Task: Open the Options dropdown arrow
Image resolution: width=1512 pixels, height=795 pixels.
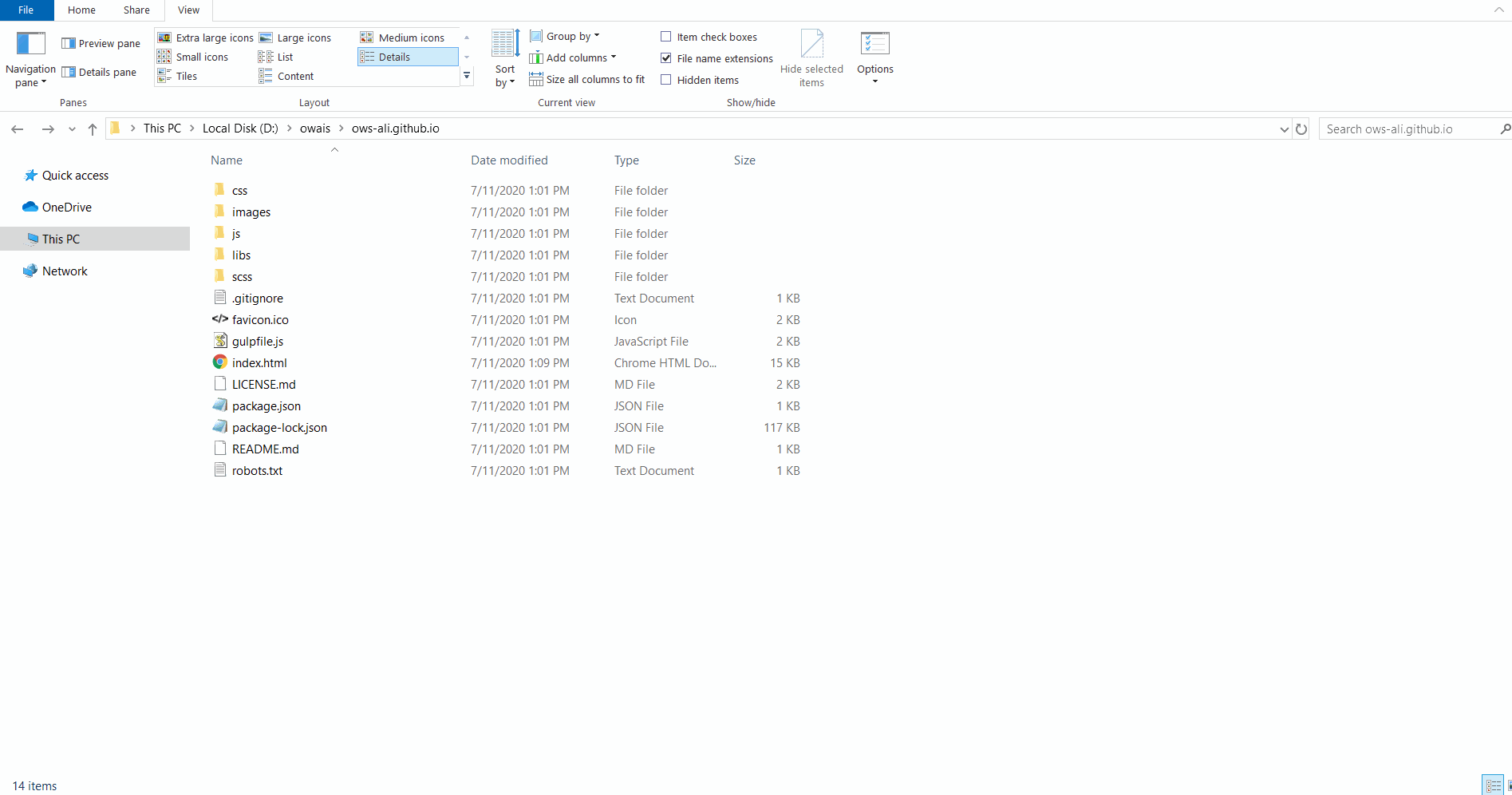Action: [x=875, y=81]
